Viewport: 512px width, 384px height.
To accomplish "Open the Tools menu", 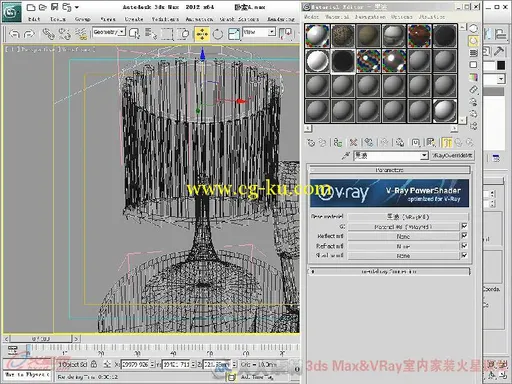I will click(x=58, y=19).
